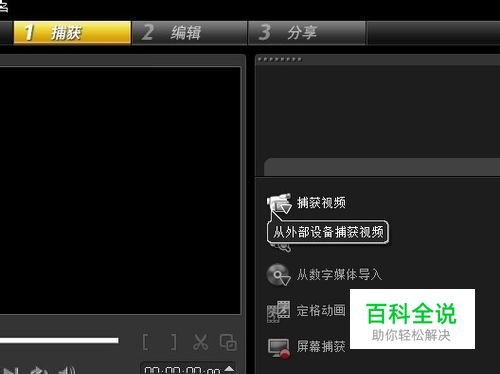Click the timecode field 00:00:00:00

[x=183, y=370]
